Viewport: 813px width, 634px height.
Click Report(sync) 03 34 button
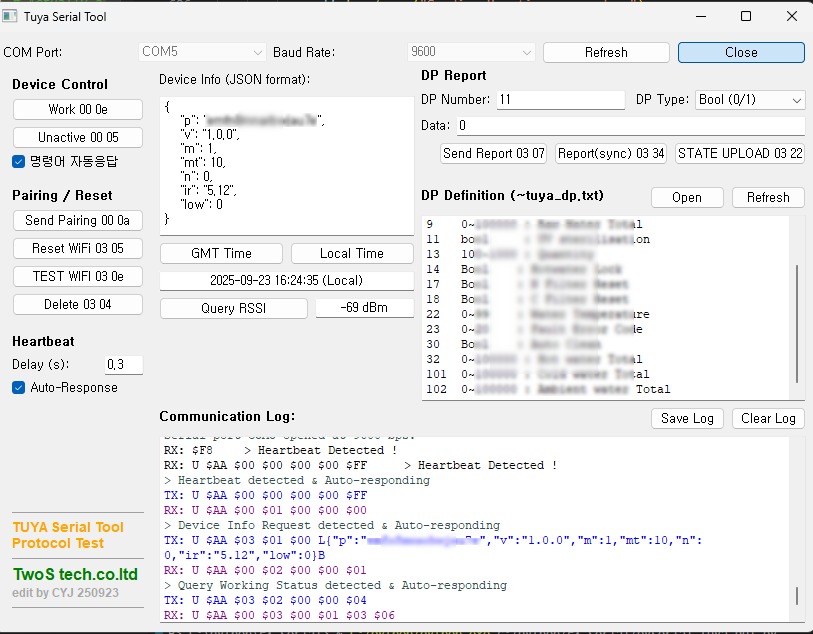611,153
